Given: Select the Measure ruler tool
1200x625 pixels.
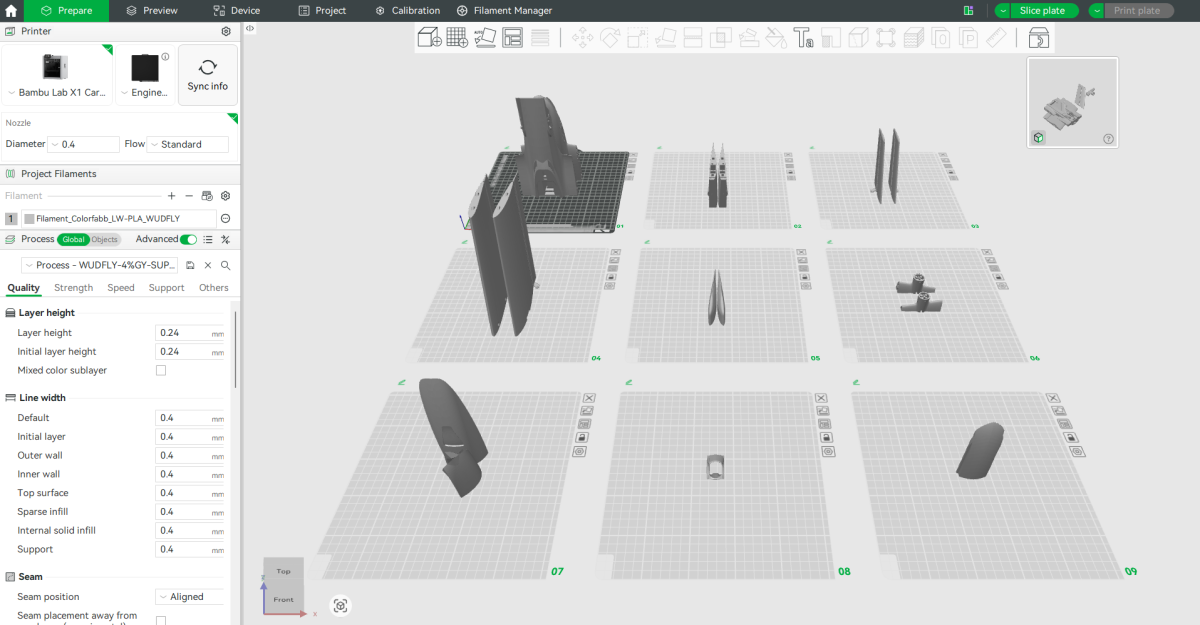Looking at the screenshot, I should pyautogui.click(x=996, y=38).
